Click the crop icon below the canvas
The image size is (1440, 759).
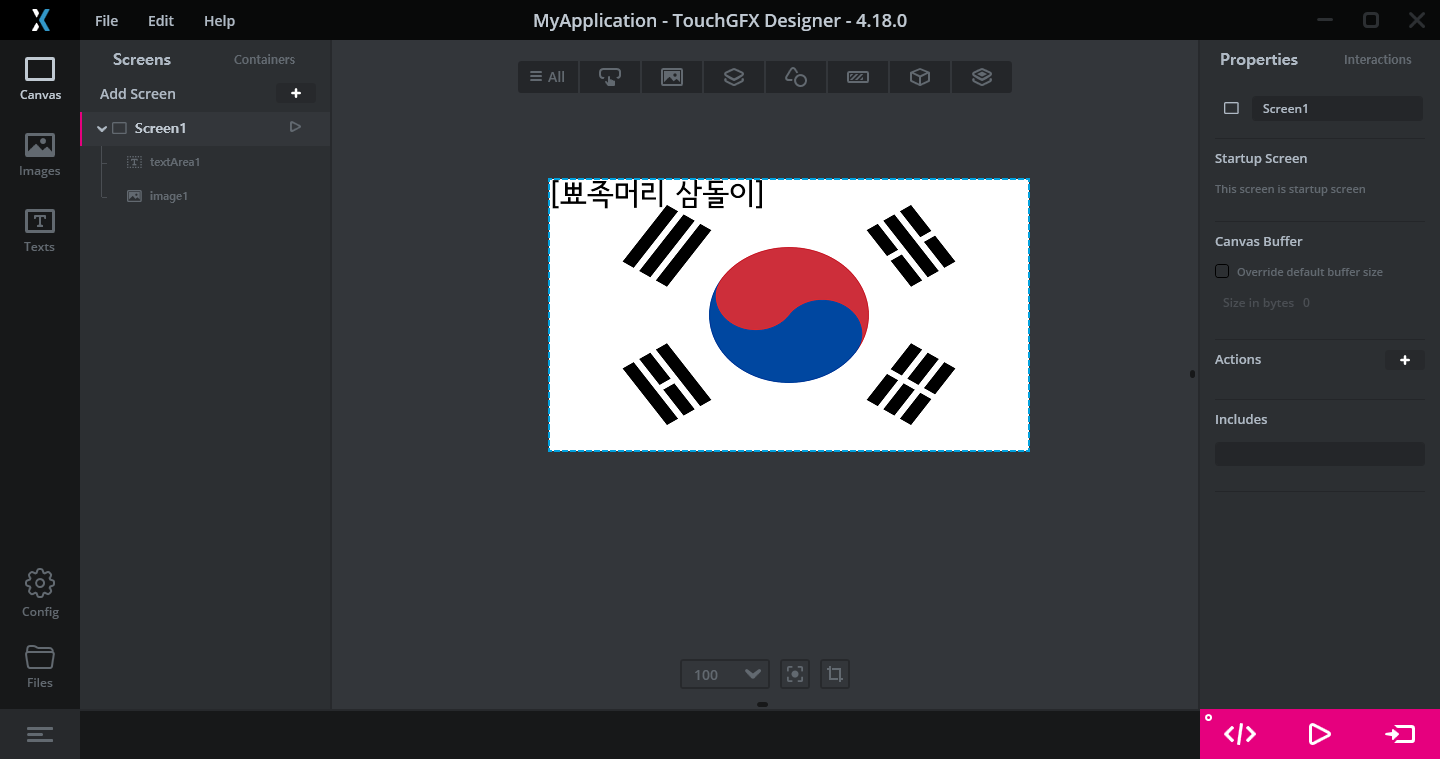[835, 674]
